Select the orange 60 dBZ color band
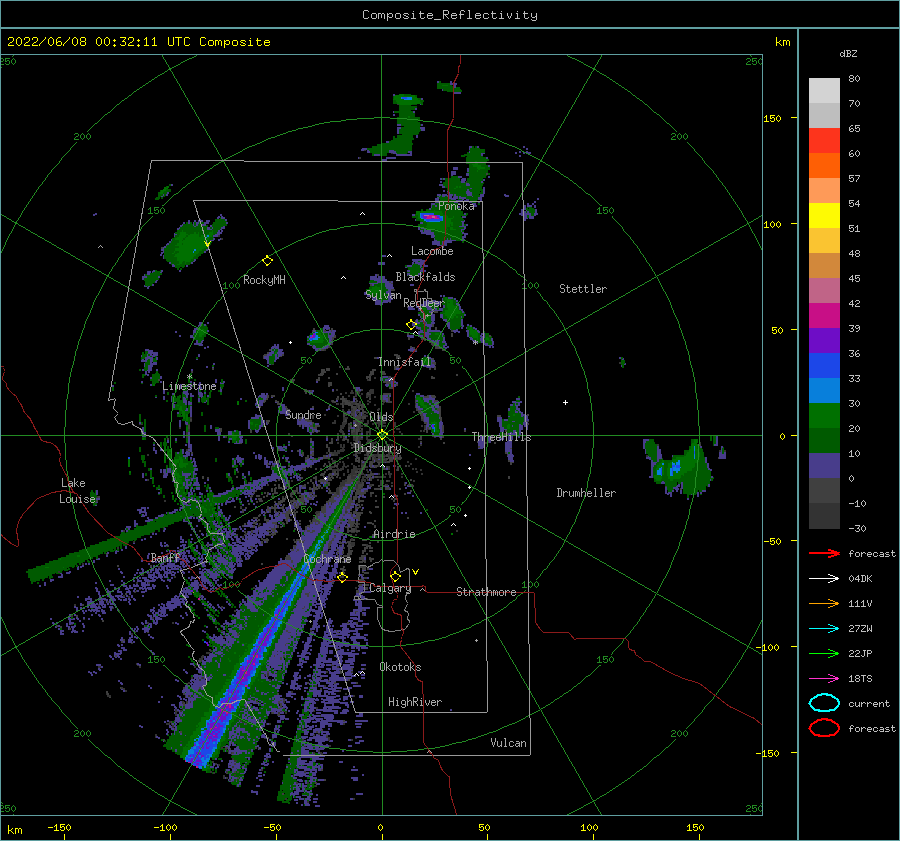 pyautogui.click(x=824, y=165)
